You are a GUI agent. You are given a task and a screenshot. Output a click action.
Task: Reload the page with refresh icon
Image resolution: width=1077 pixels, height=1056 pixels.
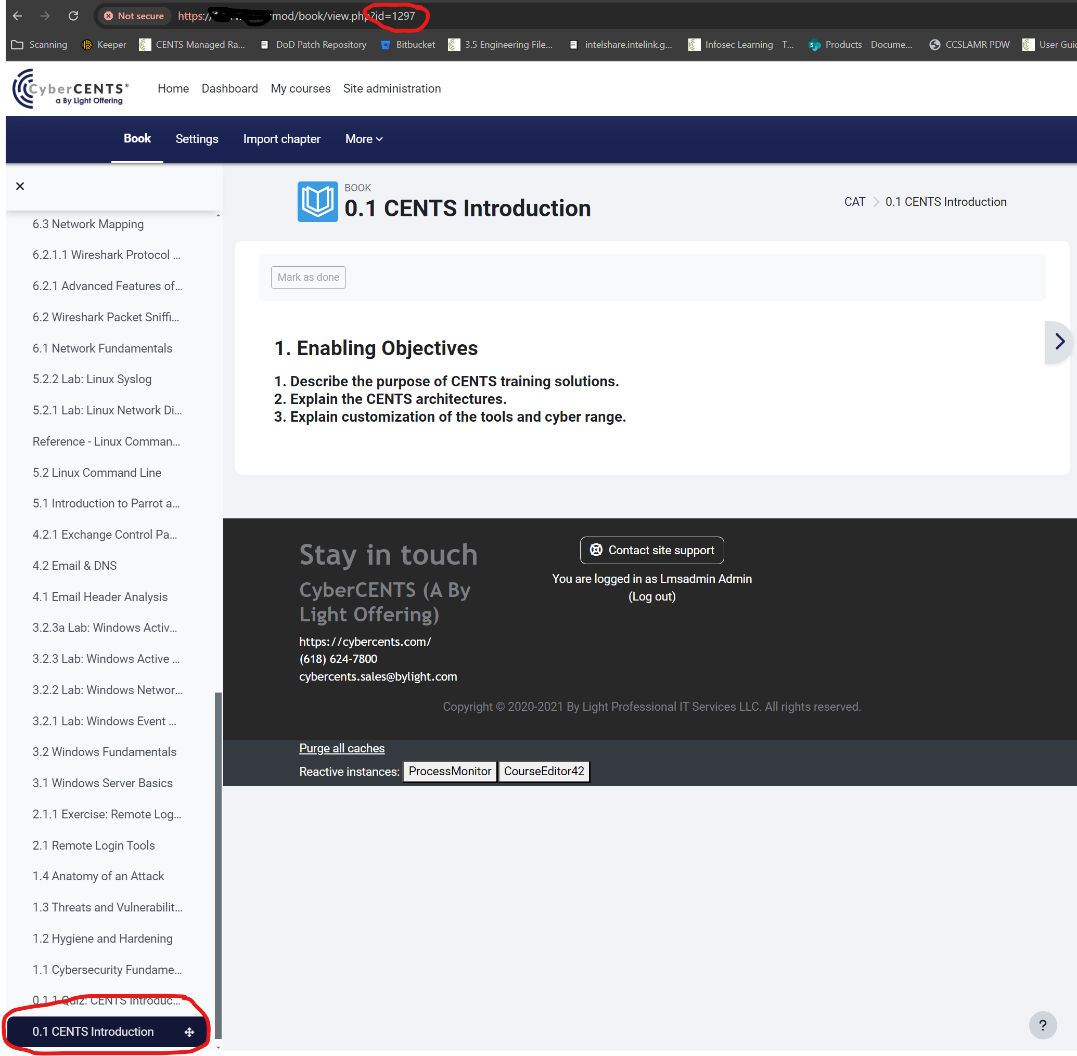pyautogui.click(x=73, y=16)
